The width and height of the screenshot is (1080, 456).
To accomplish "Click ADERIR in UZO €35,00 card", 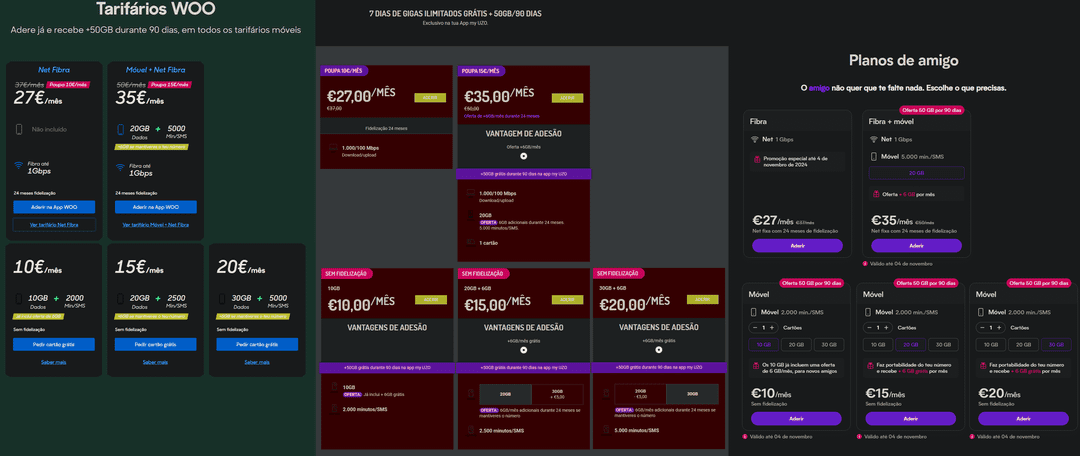I will (567, 98).
